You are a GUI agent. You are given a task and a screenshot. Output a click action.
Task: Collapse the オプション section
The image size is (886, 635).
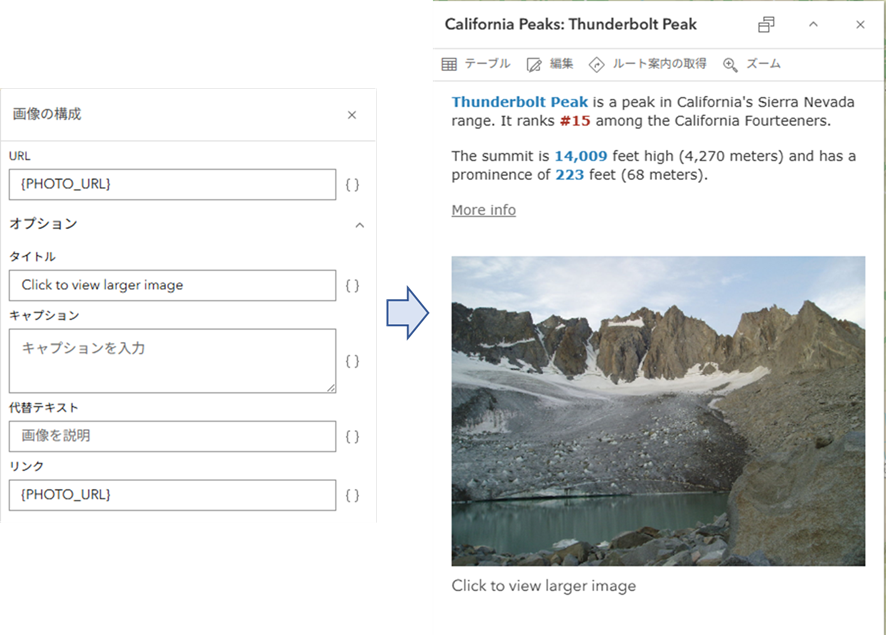(359, 225)
